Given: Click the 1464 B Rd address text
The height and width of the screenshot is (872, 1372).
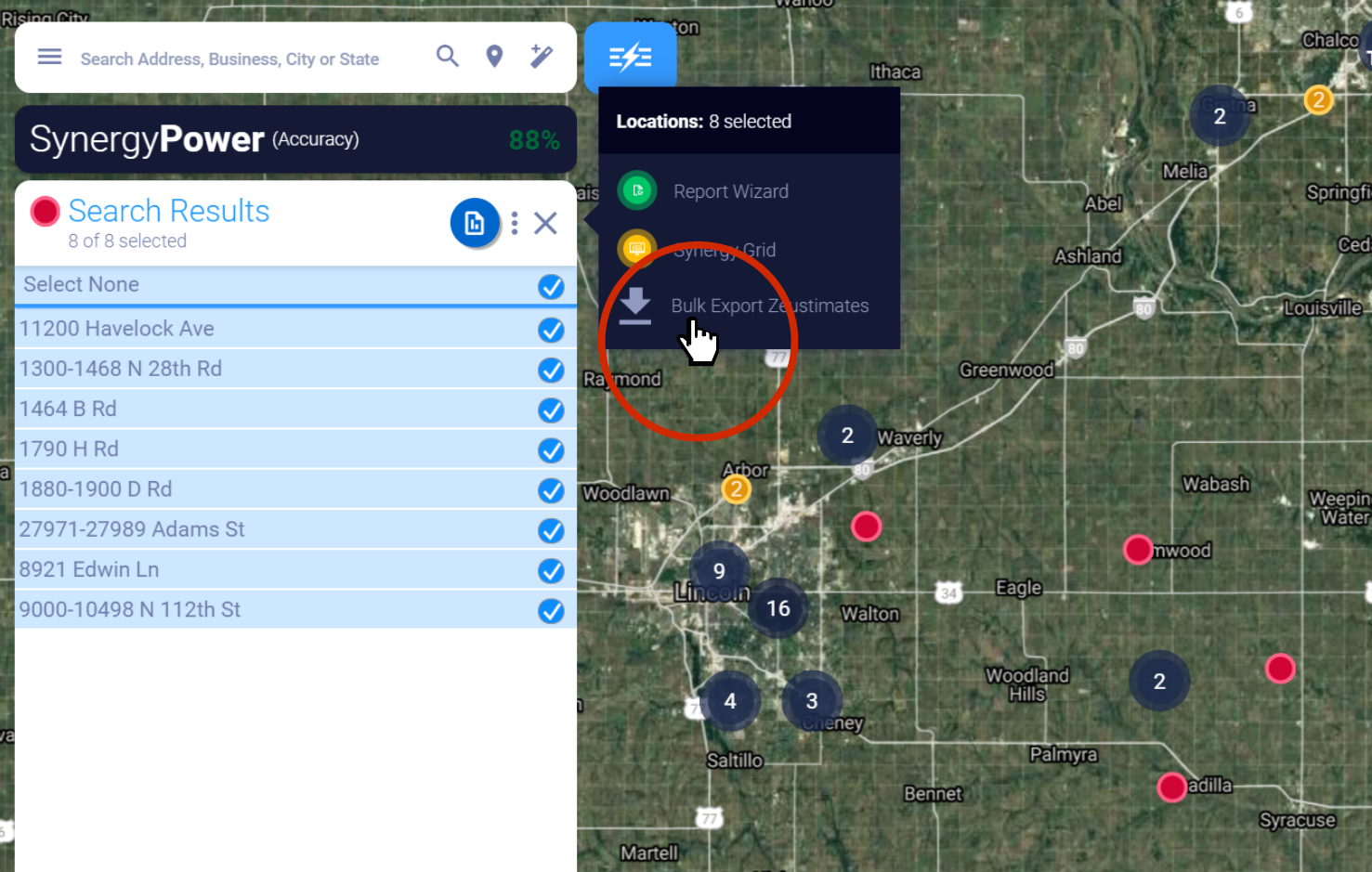Looking at the screenshot, I should click(x=68, y=409).
